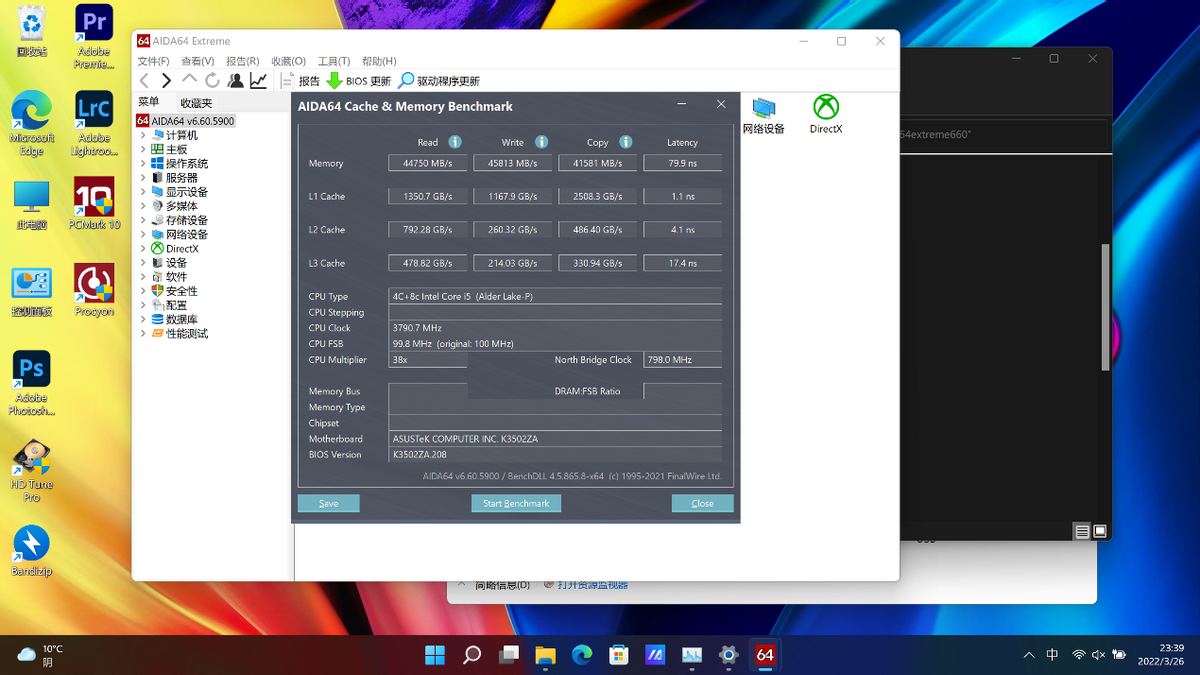Select 配置 in the tree

point(169,305)
